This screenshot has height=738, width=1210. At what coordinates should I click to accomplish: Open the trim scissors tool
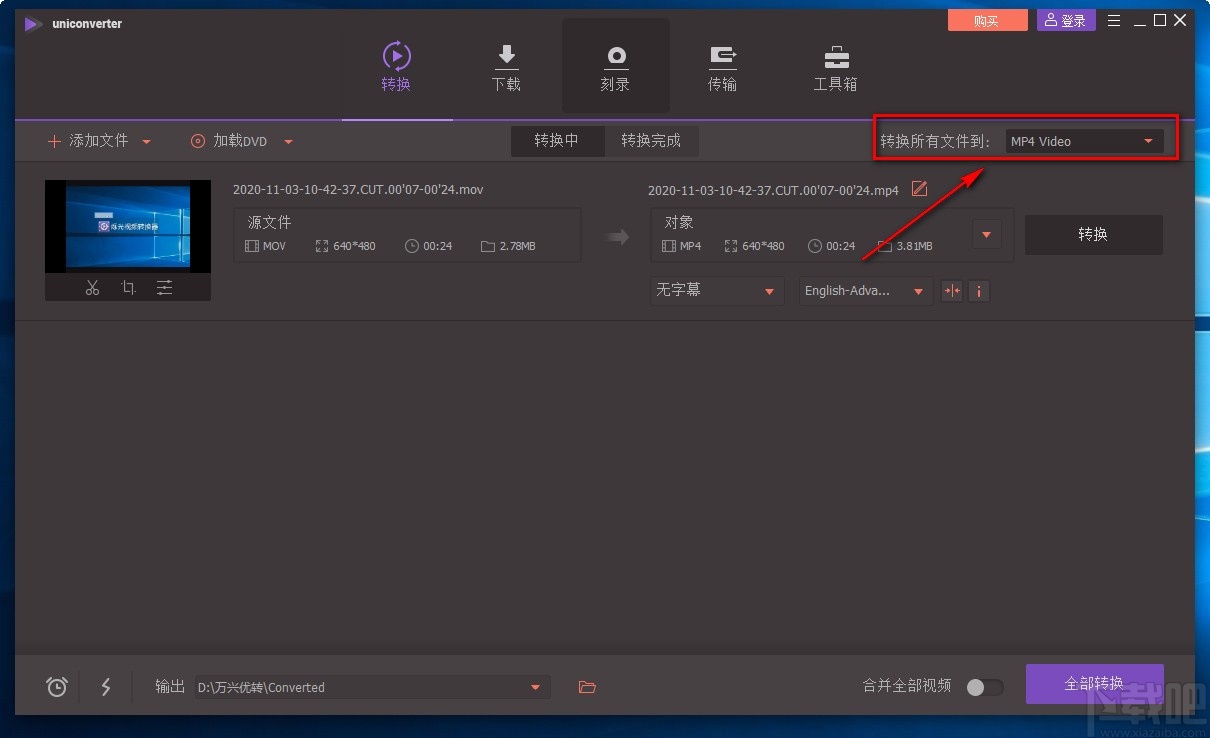[x=92, y=288]
